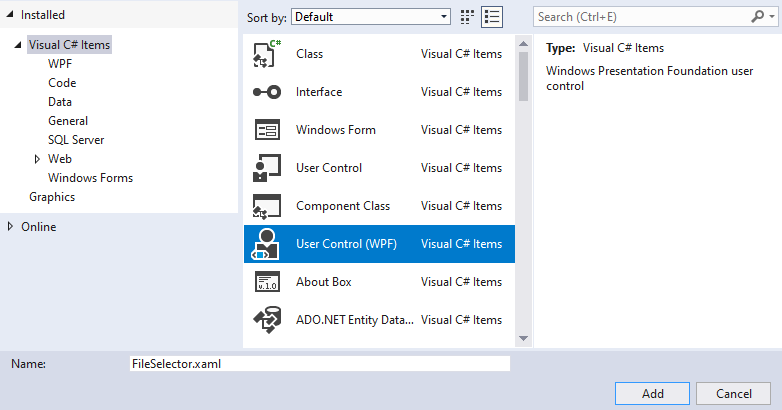Switch to medium icons list view

[x=492, y=17]
